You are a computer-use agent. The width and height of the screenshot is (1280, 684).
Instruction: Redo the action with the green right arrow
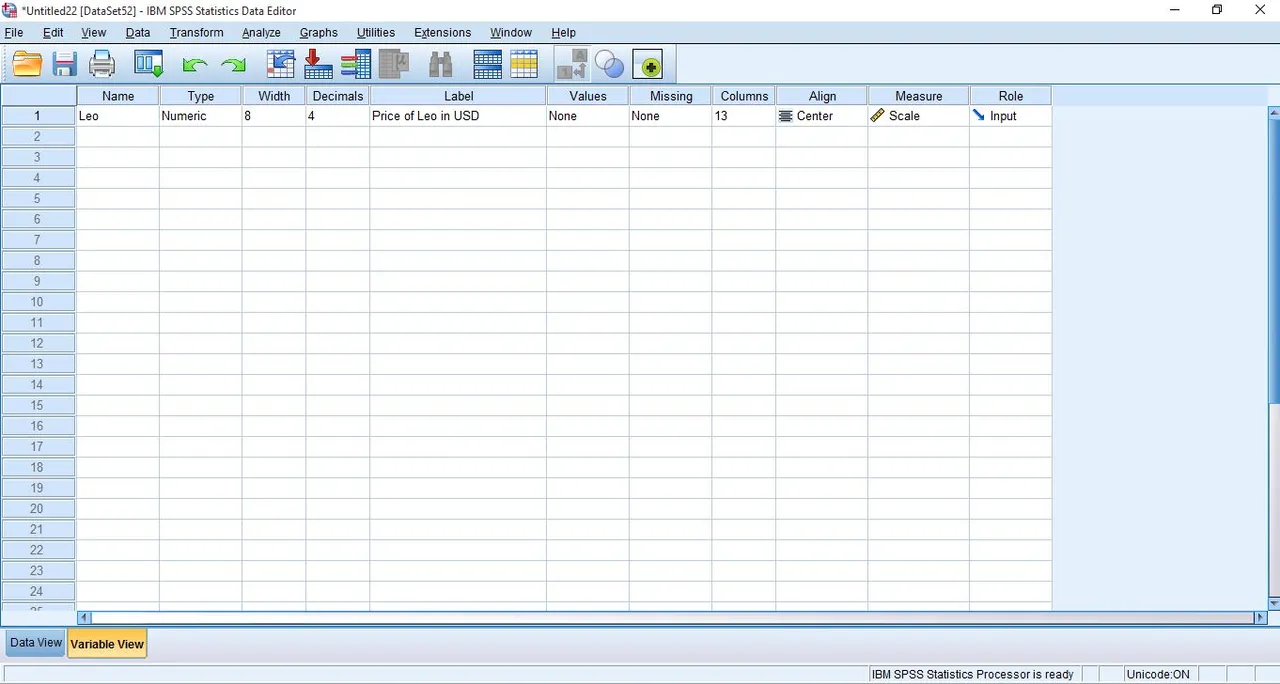pos(233,66)
